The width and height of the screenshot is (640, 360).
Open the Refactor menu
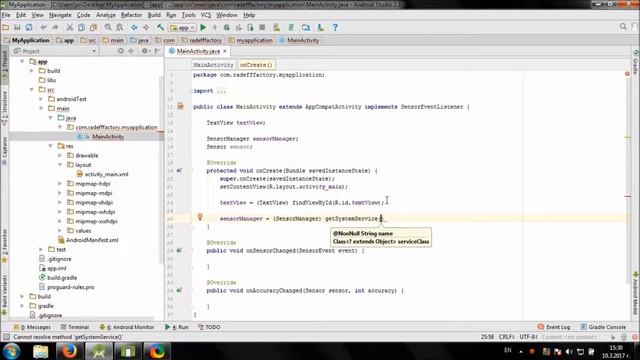[x=131, y=15]
